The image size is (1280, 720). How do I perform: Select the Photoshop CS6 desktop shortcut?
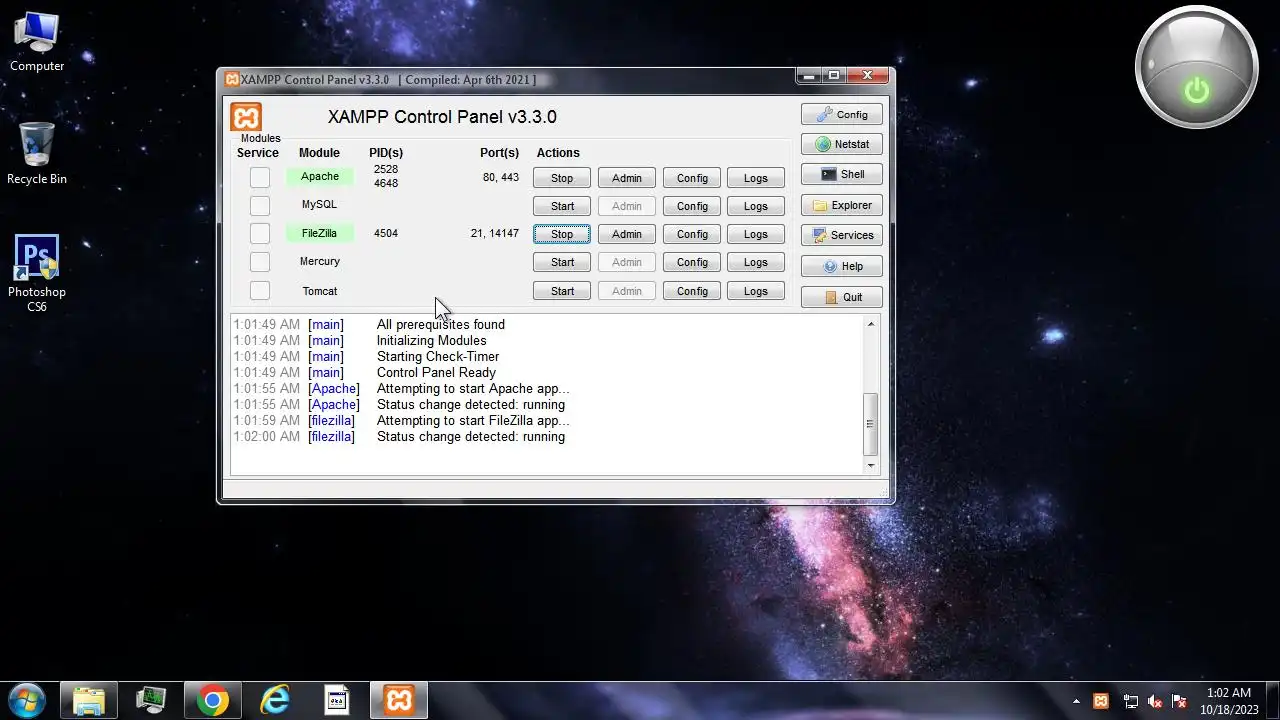pos(37,273)
